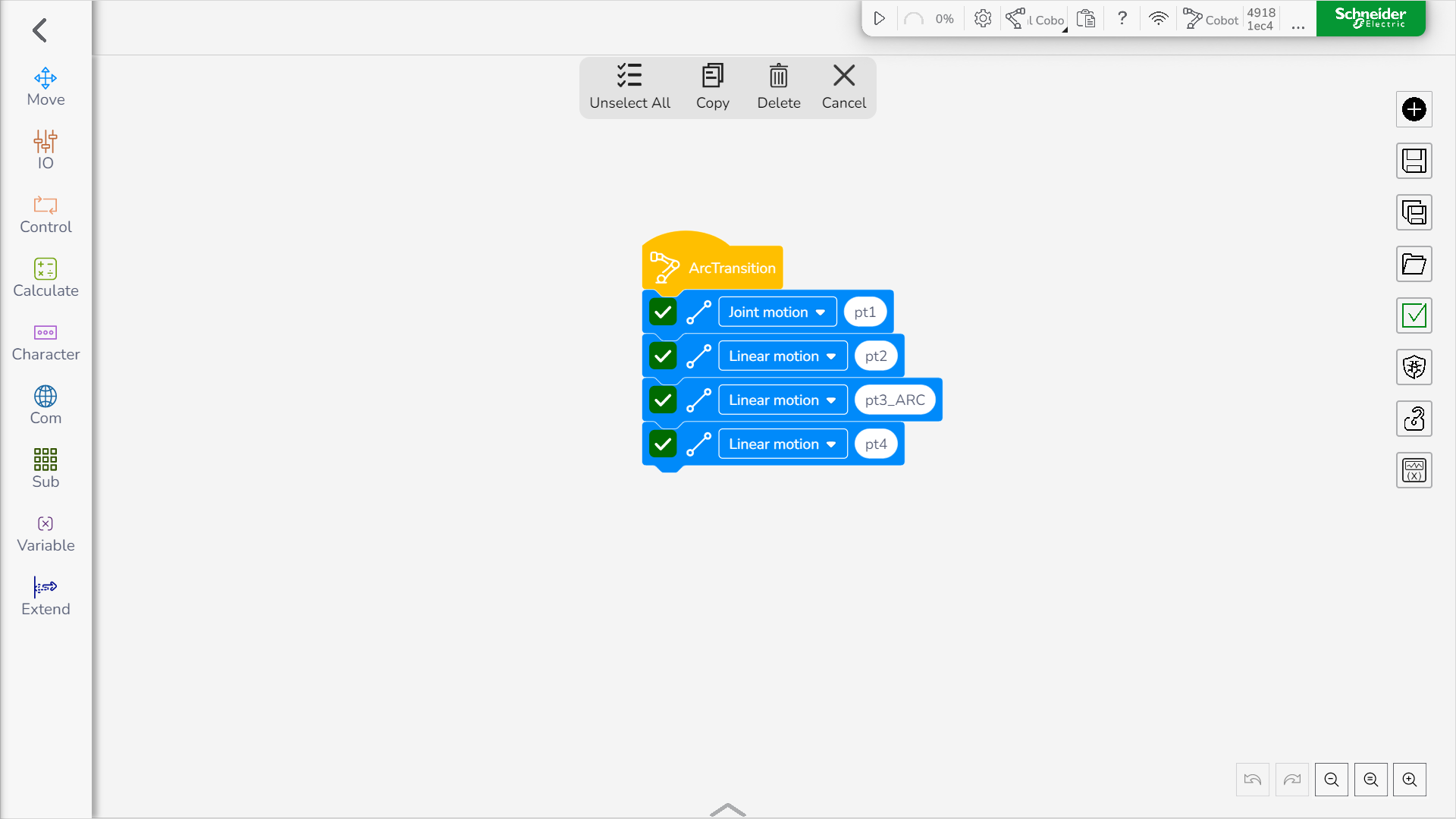
Task: Click the pt3_ARC point field
Action: point(894,400)
